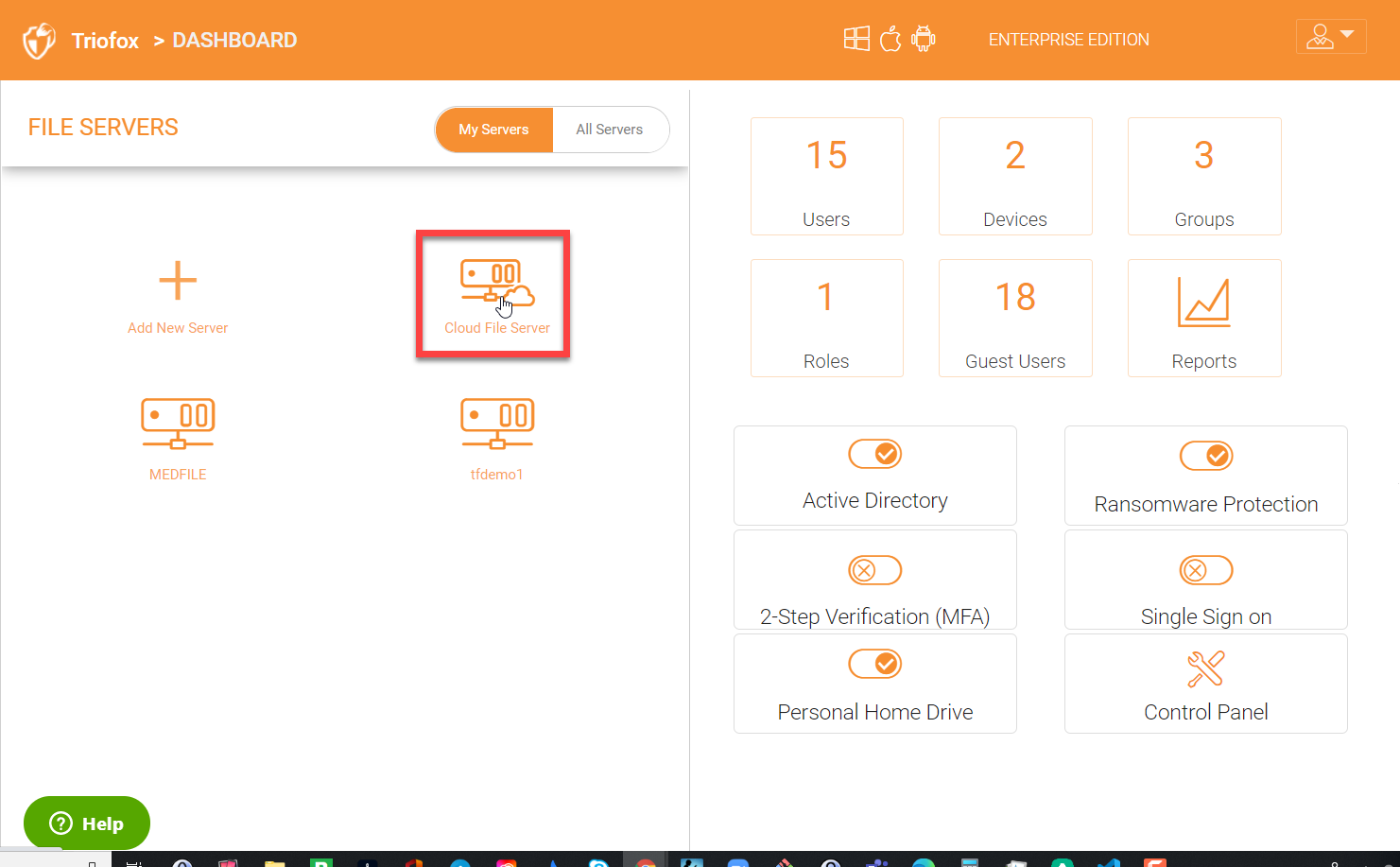Enable the Single Sign on switch
Image resolution: width=1400 pixels, height=867 pixels.
pos(1206,570)
